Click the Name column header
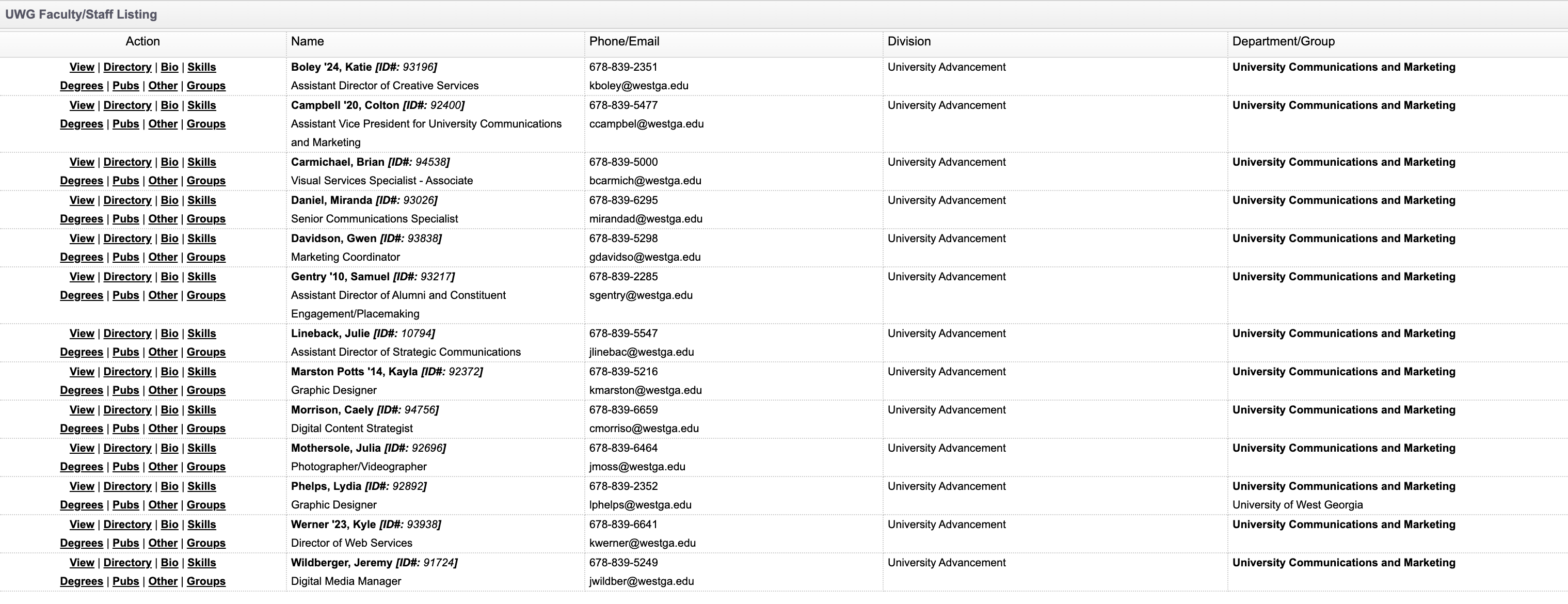The width and height of the screenshot is (1568, 604). click(308, 41)
